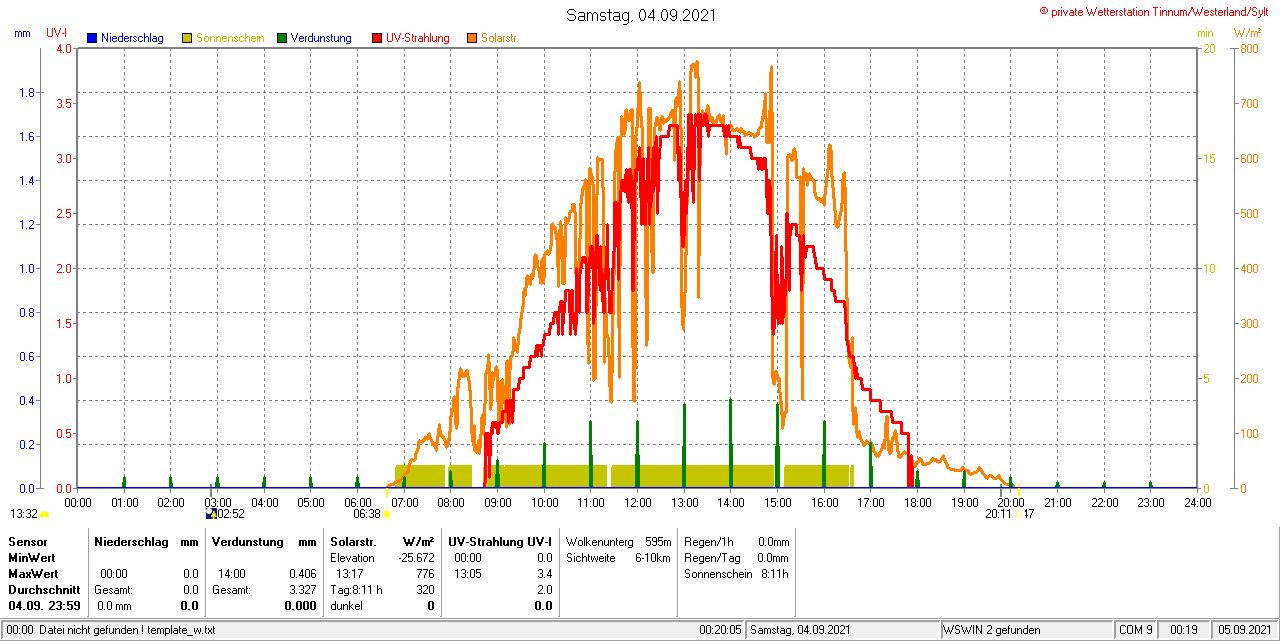
Task: Select the Solarstr. legend label
Action: click(x=499, y=38)
